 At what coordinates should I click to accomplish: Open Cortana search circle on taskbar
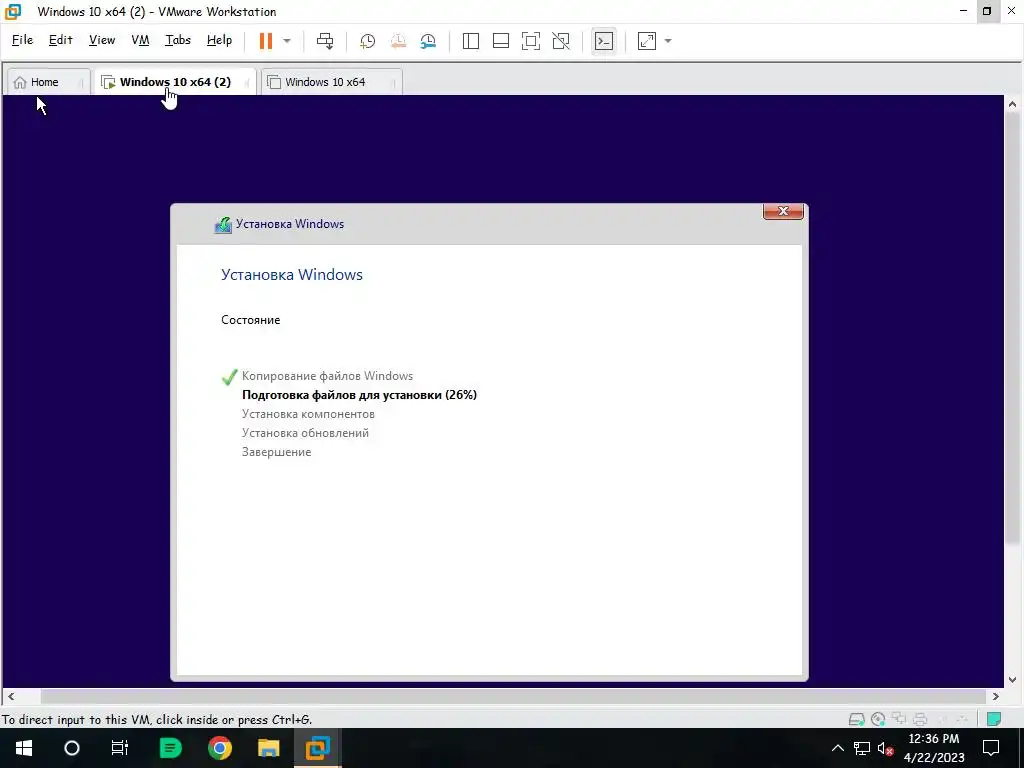pyautogui.click(x=72, y=748)
